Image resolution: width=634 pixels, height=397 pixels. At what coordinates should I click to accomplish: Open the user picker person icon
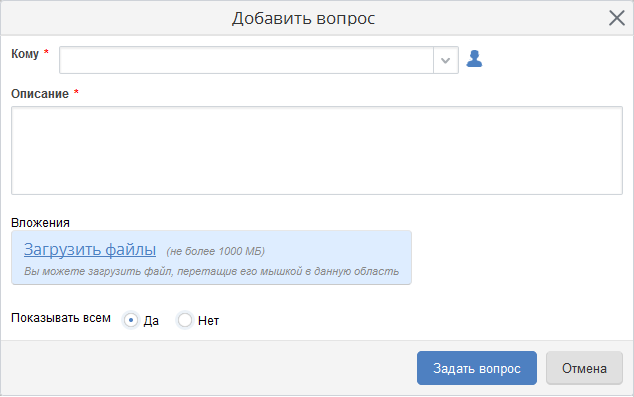[x=474, y=59]
